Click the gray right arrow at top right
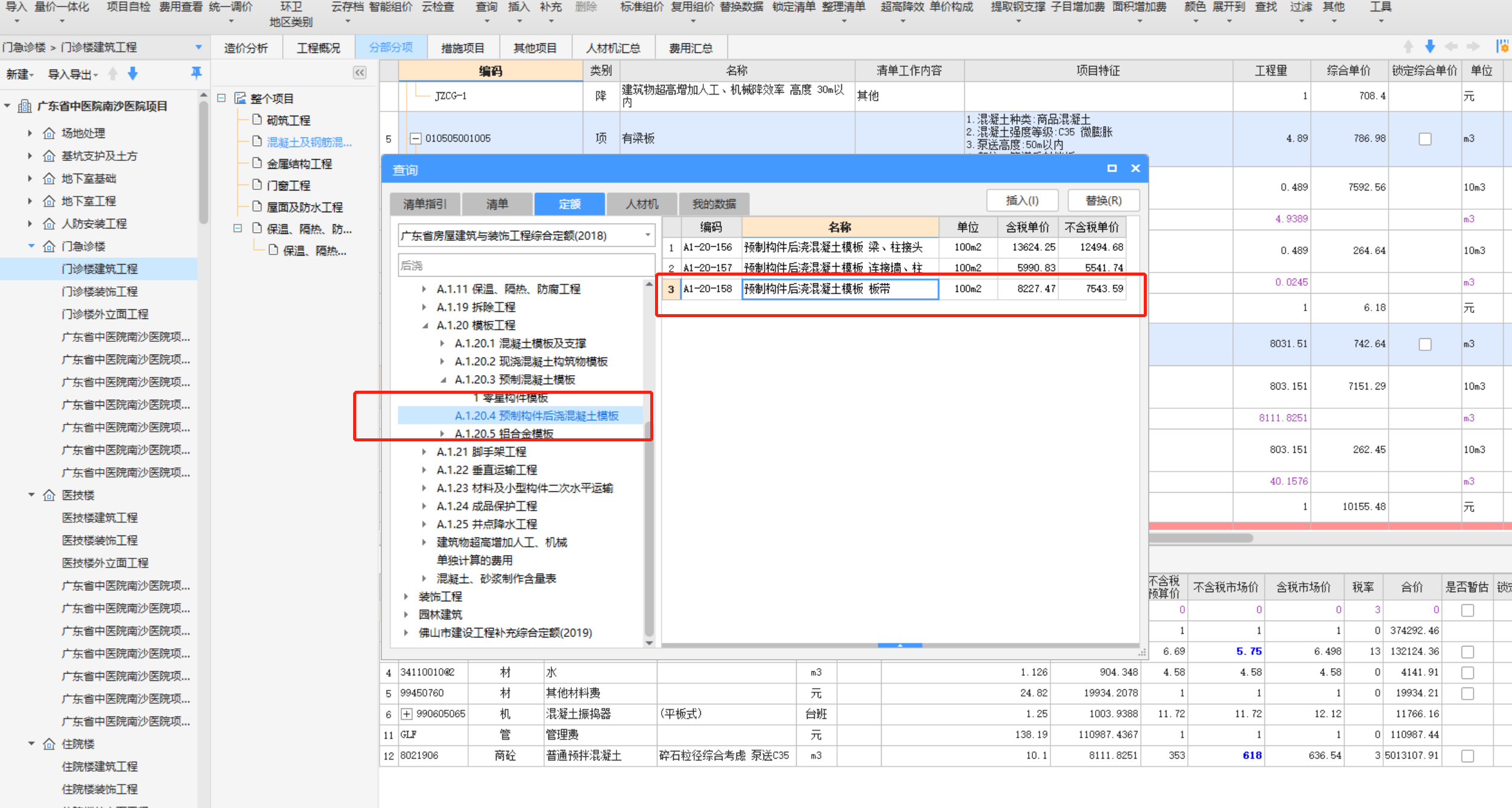 [1473, 46]
